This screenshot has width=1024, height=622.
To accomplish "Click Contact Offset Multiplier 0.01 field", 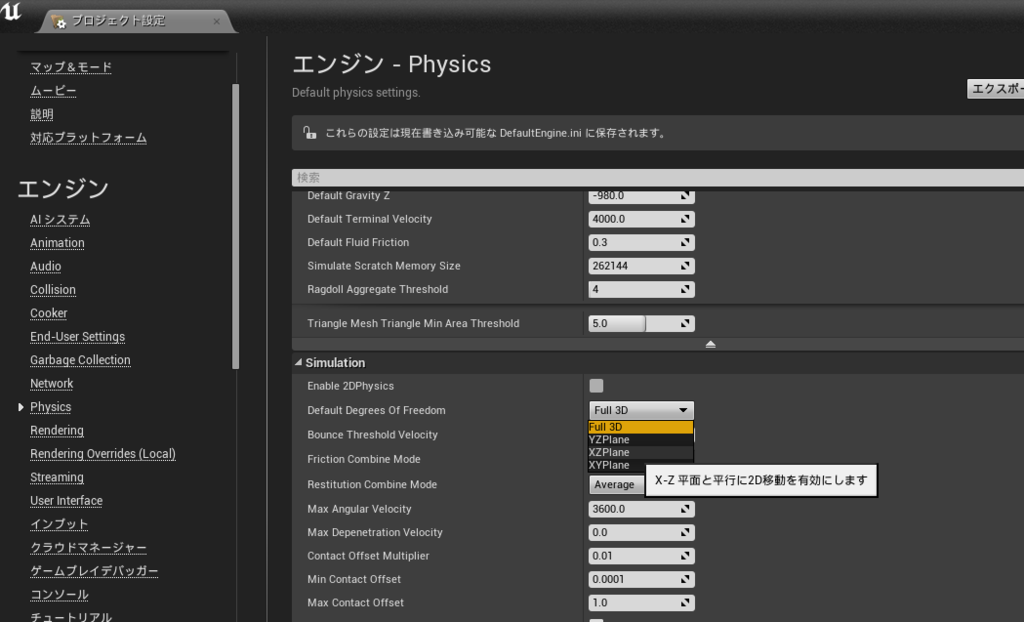I will click(641, 556).
